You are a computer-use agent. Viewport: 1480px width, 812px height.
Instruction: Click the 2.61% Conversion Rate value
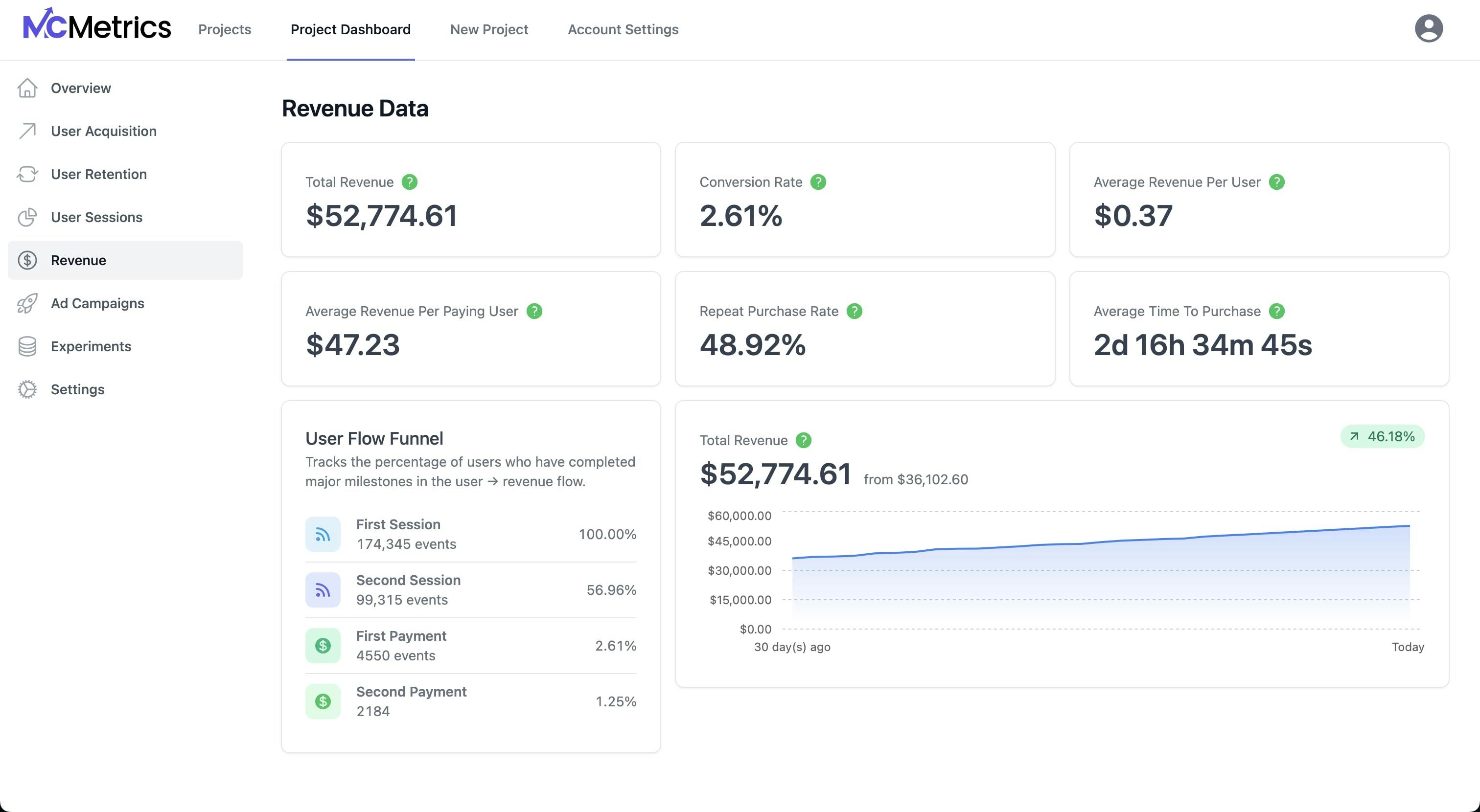click(740, 216)
